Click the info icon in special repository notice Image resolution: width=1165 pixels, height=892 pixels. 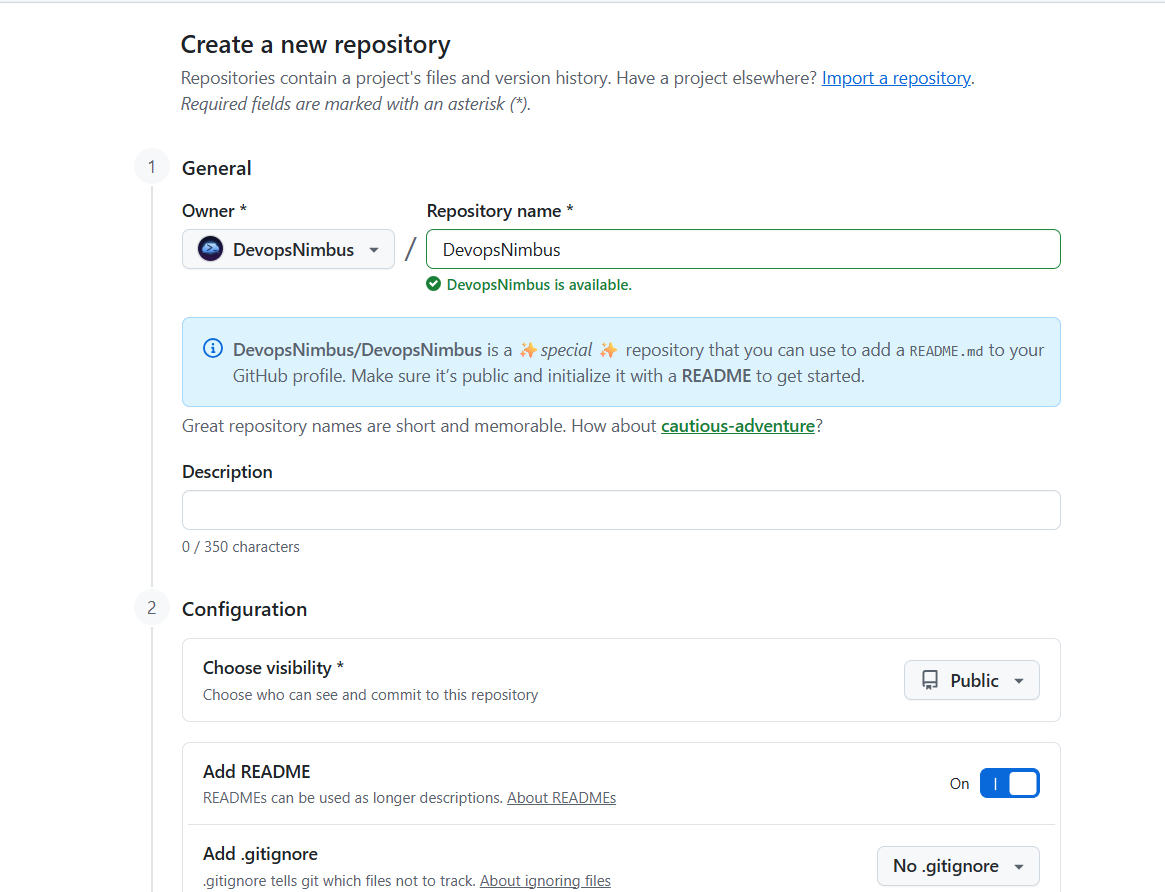coord(212,348)
